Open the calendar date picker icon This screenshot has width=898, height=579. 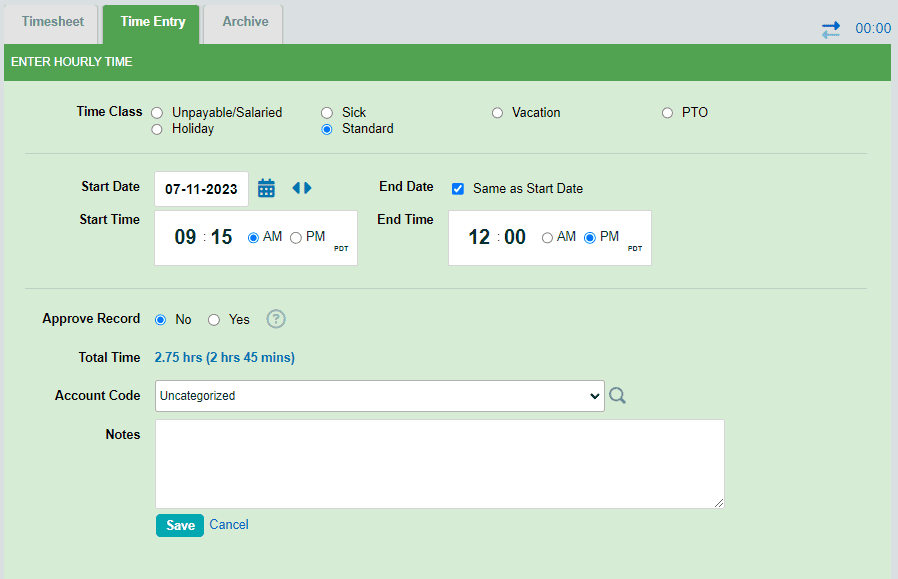266,188
